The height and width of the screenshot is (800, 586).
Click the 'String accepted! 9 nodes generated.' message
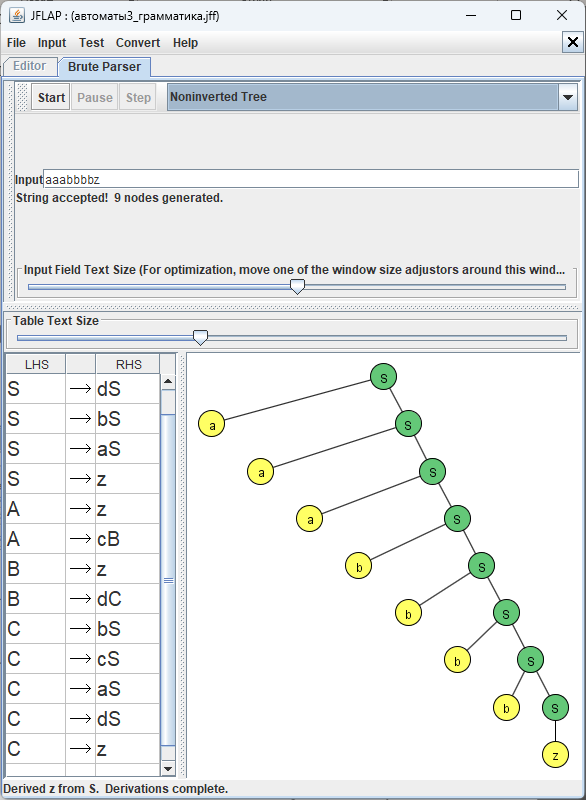point(119,198)
